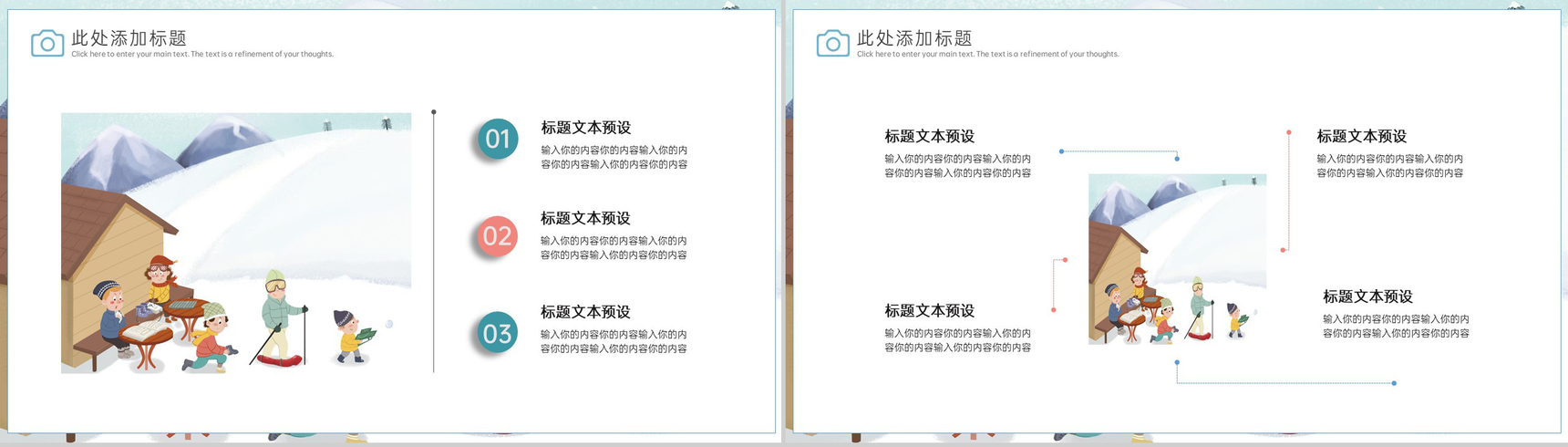Select top-right 标题文本预设 heading on right slide
This screenshot has width=1568, height=447.
(x=1362, y=136)
